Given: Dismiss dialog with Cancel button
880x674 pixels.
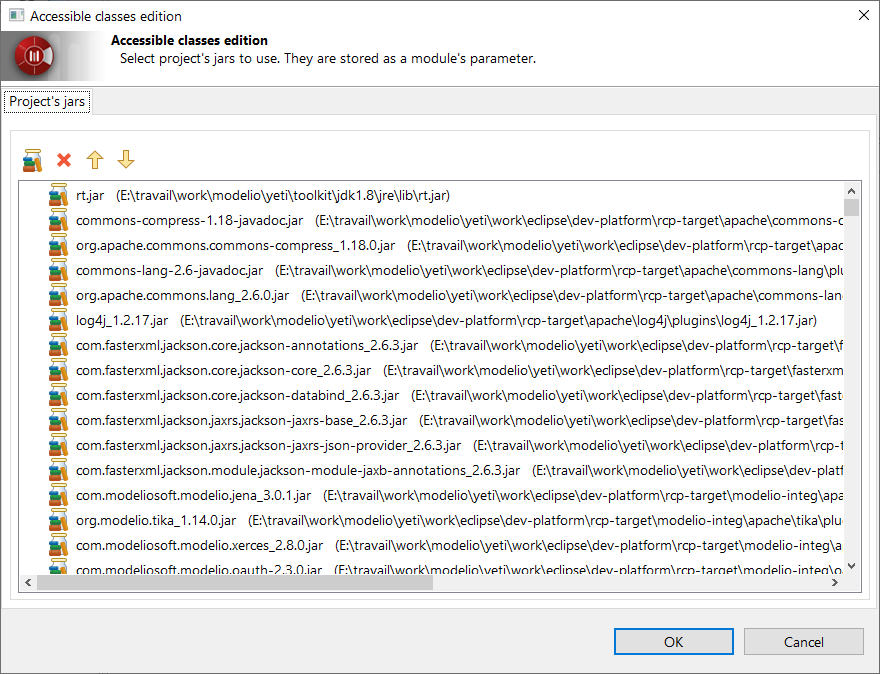Looking at the screenshot, I should coord(804,641).
